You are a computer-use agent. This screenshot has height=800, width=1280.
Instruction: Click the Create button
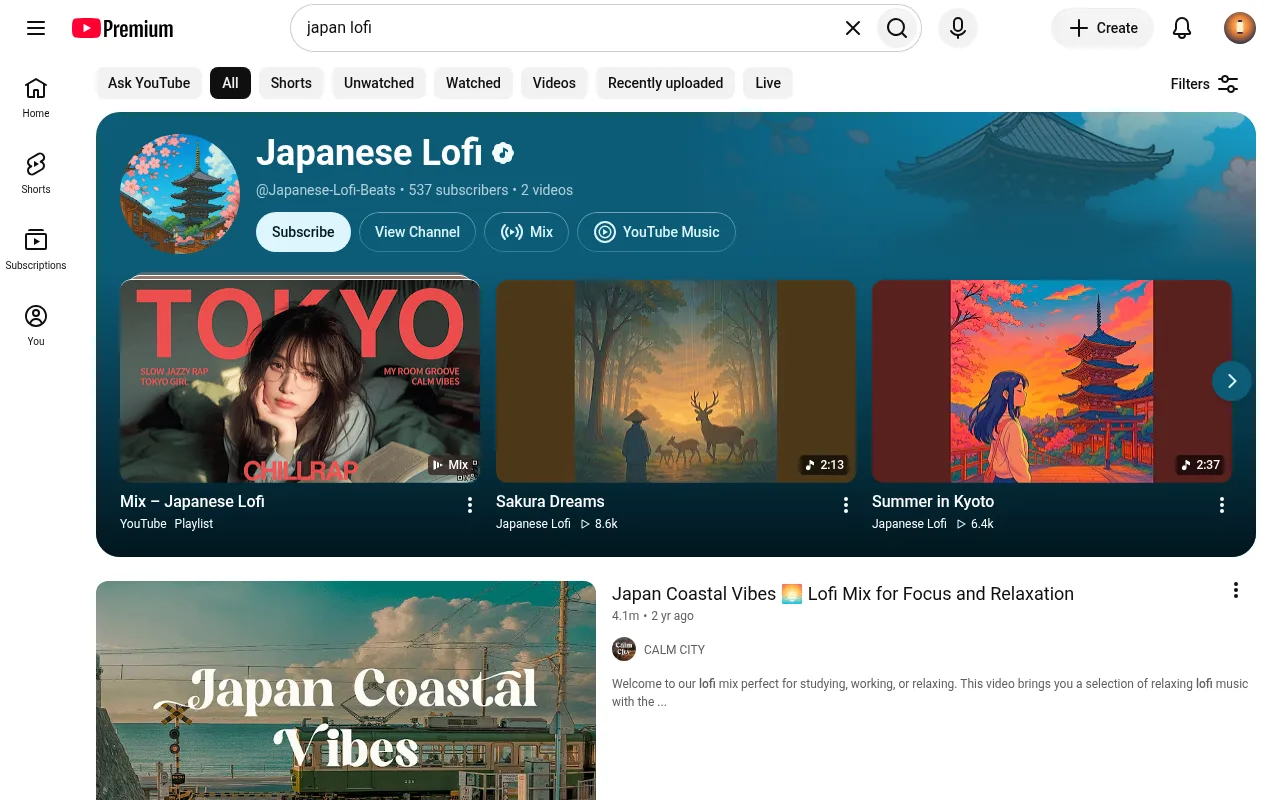click(1102, 28)
